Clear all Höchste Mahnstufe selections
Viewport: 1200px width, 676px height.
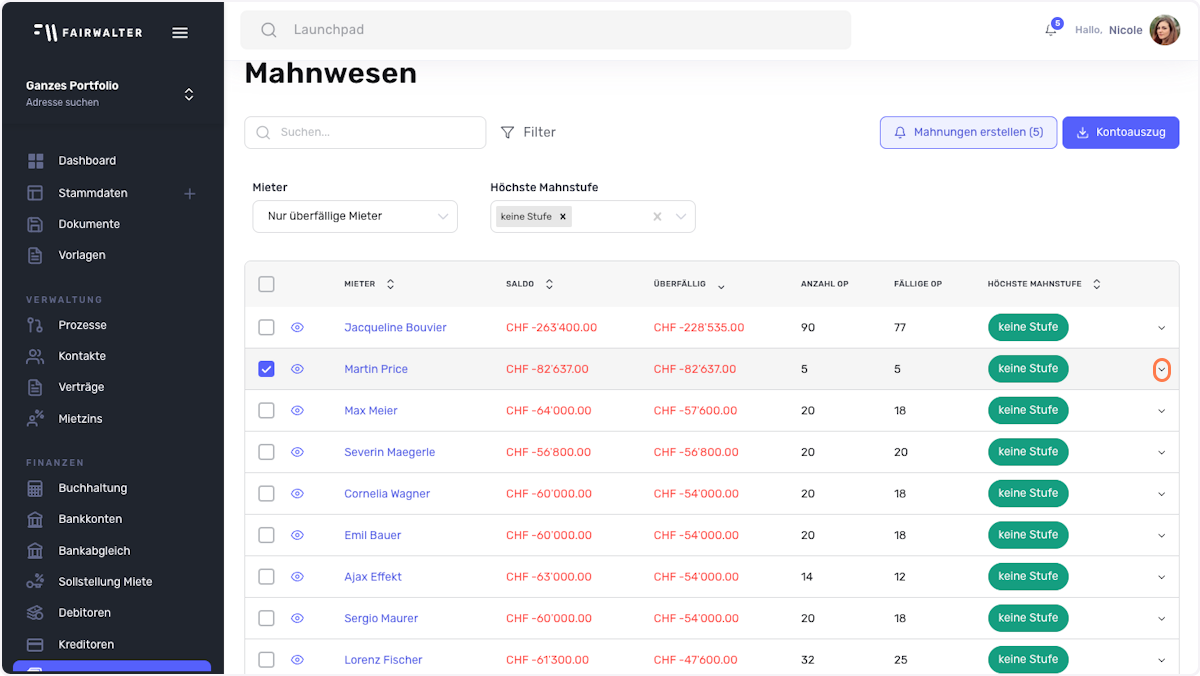pos(657,216)
